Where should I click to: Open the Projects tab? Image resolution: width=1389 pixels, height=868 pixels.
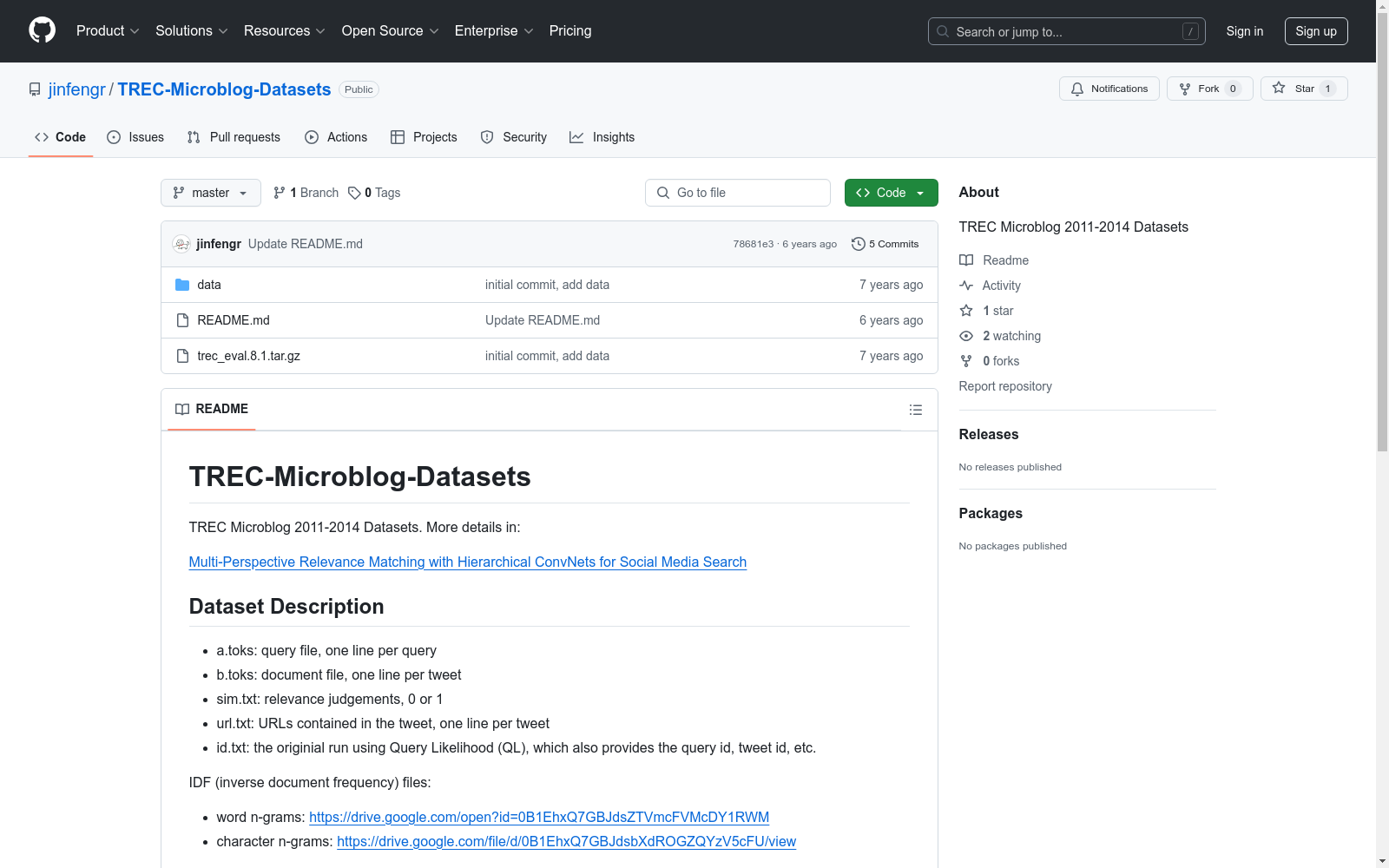(424, 137)
